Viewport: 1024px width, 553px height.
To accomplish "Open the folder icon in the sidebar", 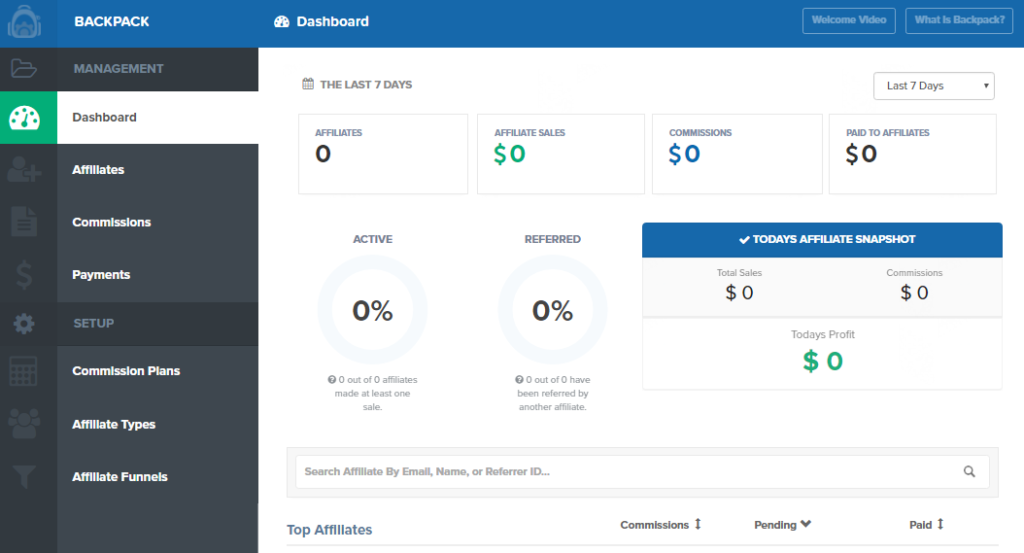I will pyautogui.click(x=24, y=69).
